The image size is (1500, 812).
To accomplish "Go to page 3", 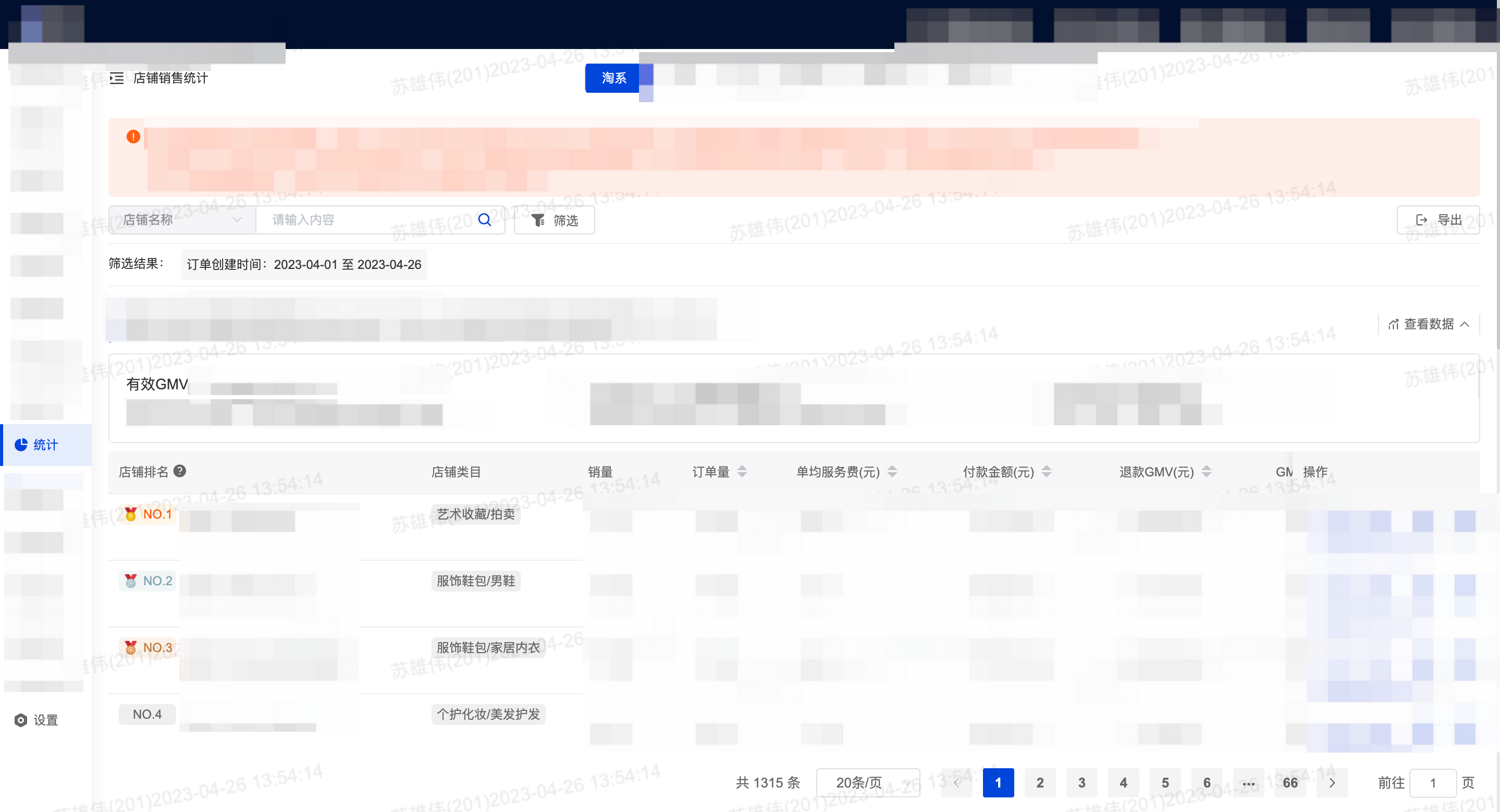I will tap(1082, 783).
